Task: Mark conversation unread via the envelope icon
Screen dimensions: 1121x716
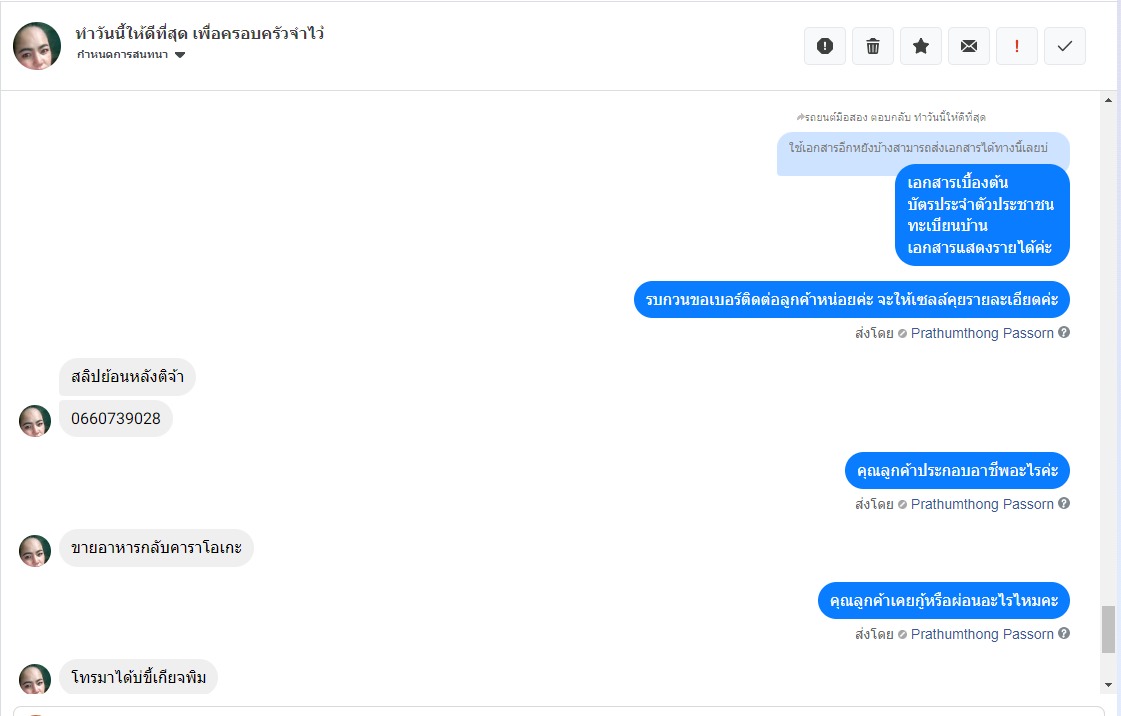Action: click(x=969, y=46)
